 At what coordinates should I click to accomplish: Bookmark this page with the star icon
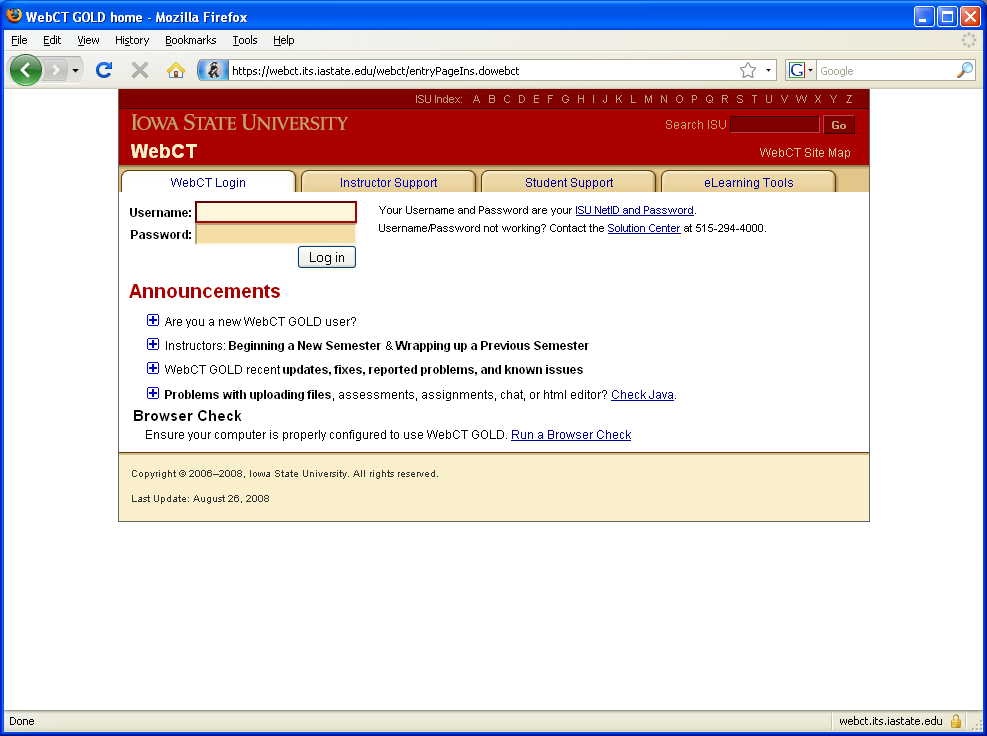pos(747,70)
